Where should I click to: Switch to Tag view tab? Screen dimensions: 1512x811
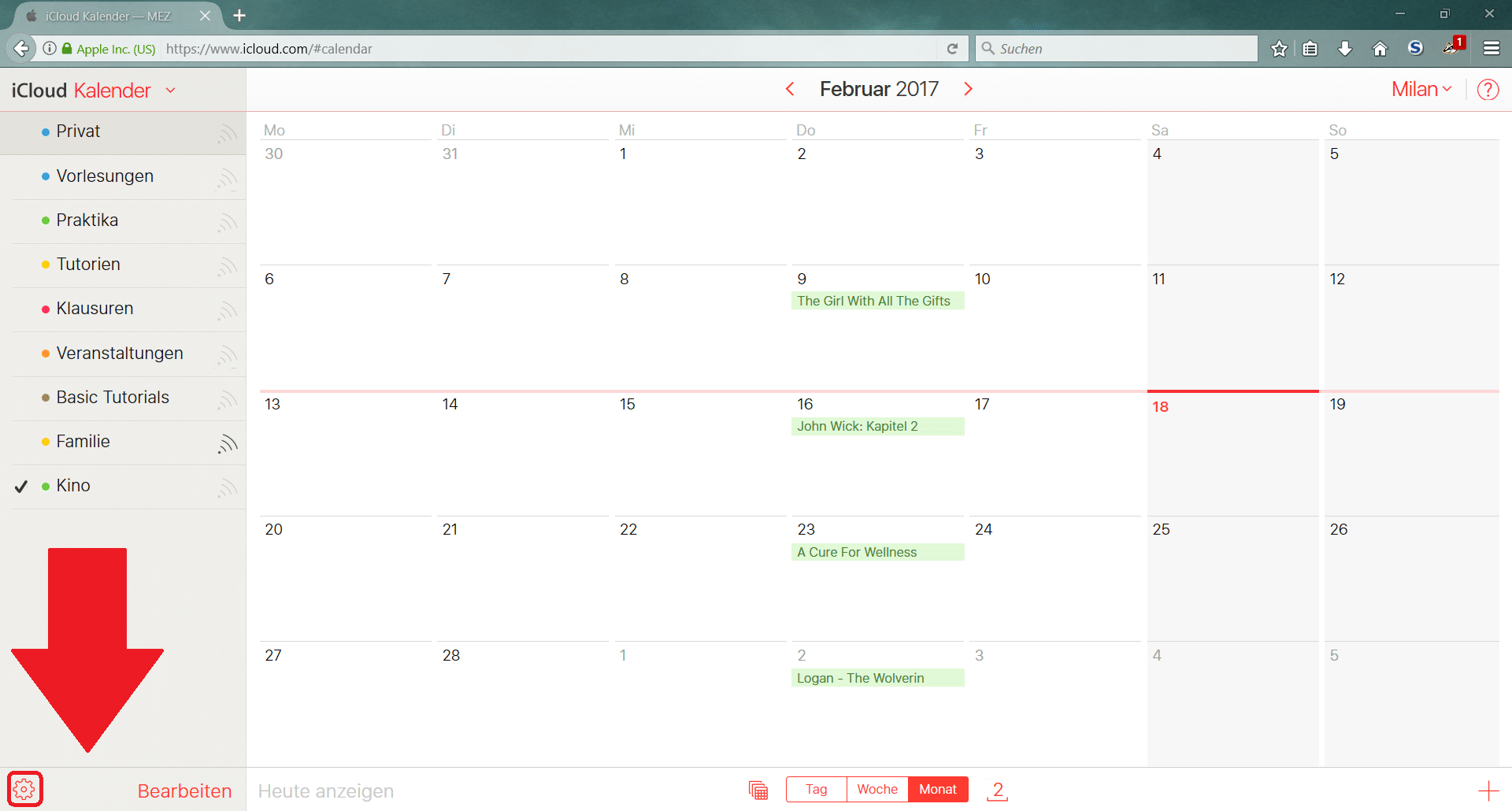(816, 789)
